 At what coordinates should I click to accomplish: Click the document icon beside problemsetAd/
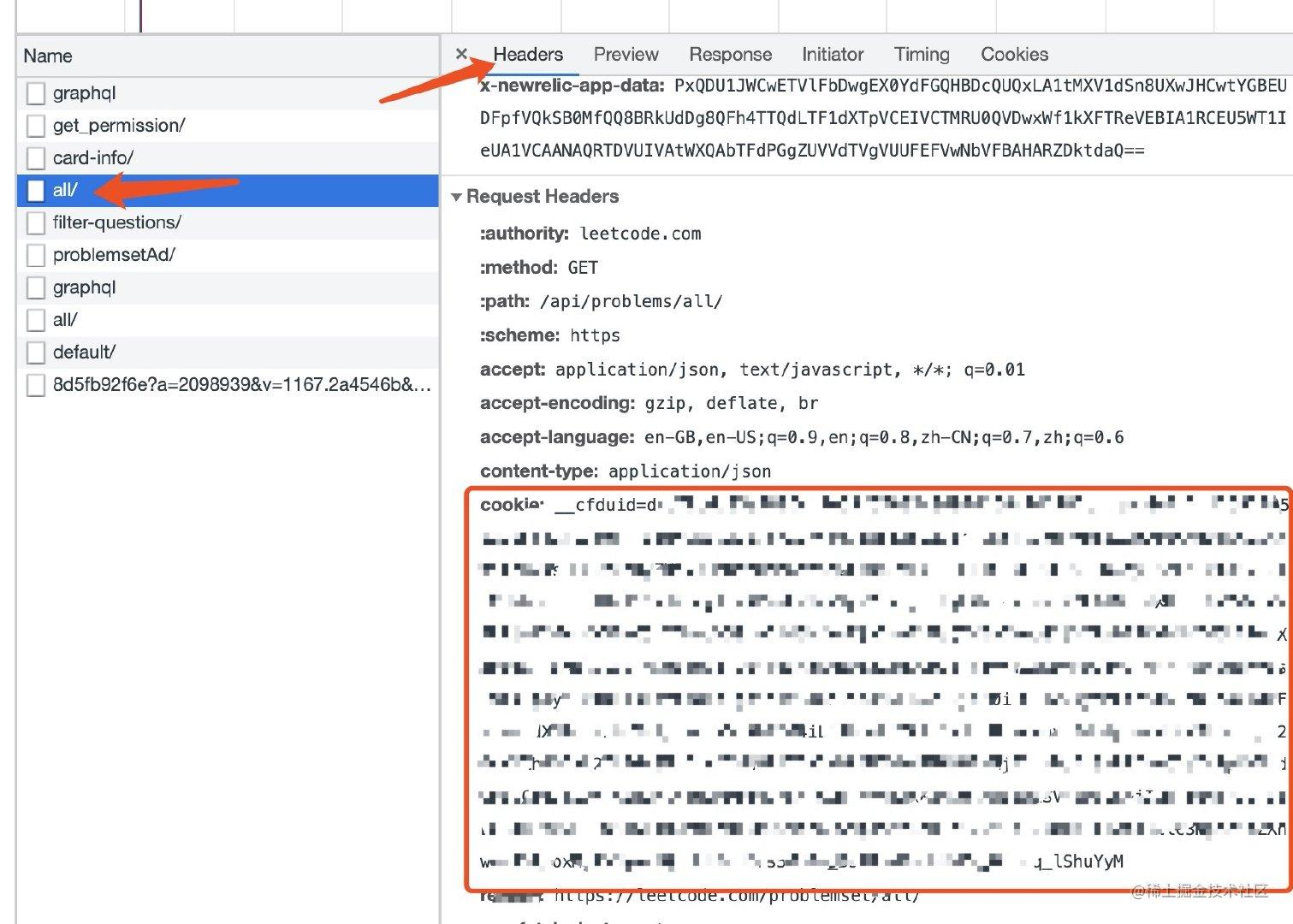tap(35, 255)
